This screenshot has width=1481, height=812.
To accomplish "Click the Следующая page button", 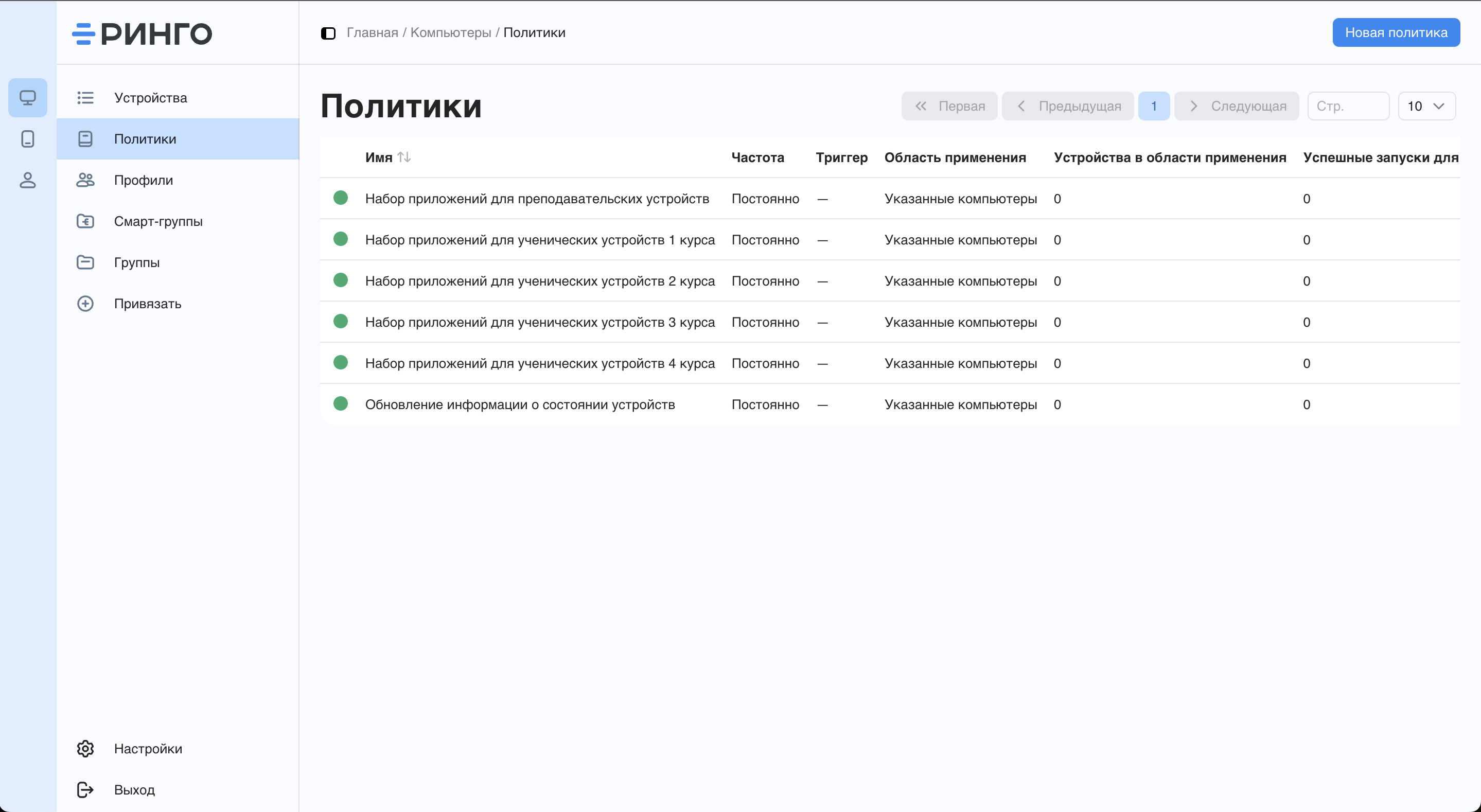I will pos(1237,107).
